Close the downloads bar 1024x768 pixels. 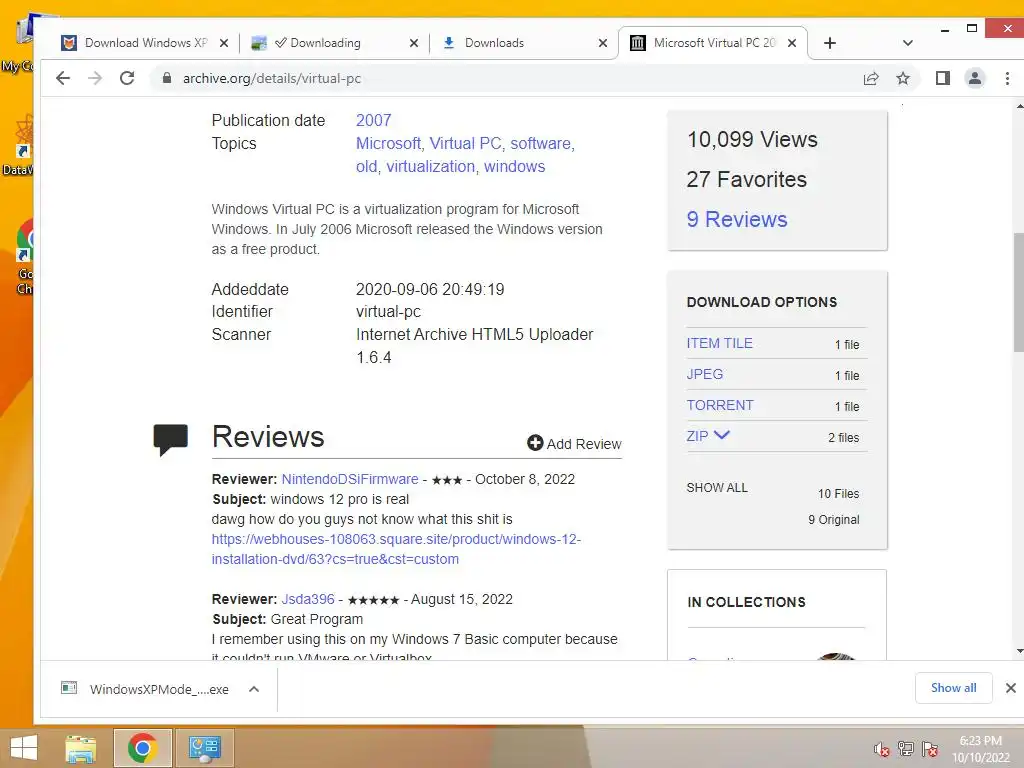pyautogui.click(x=1010, y=688)
